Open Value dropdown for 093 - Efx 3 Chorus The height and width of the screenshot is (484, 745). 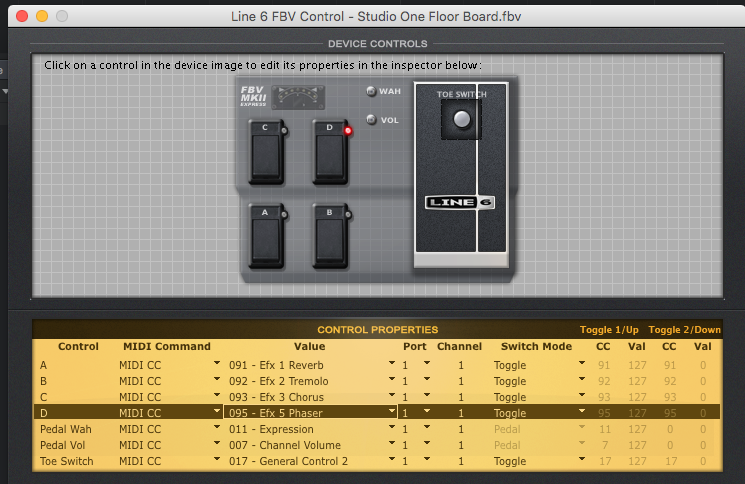click(392, 395)
